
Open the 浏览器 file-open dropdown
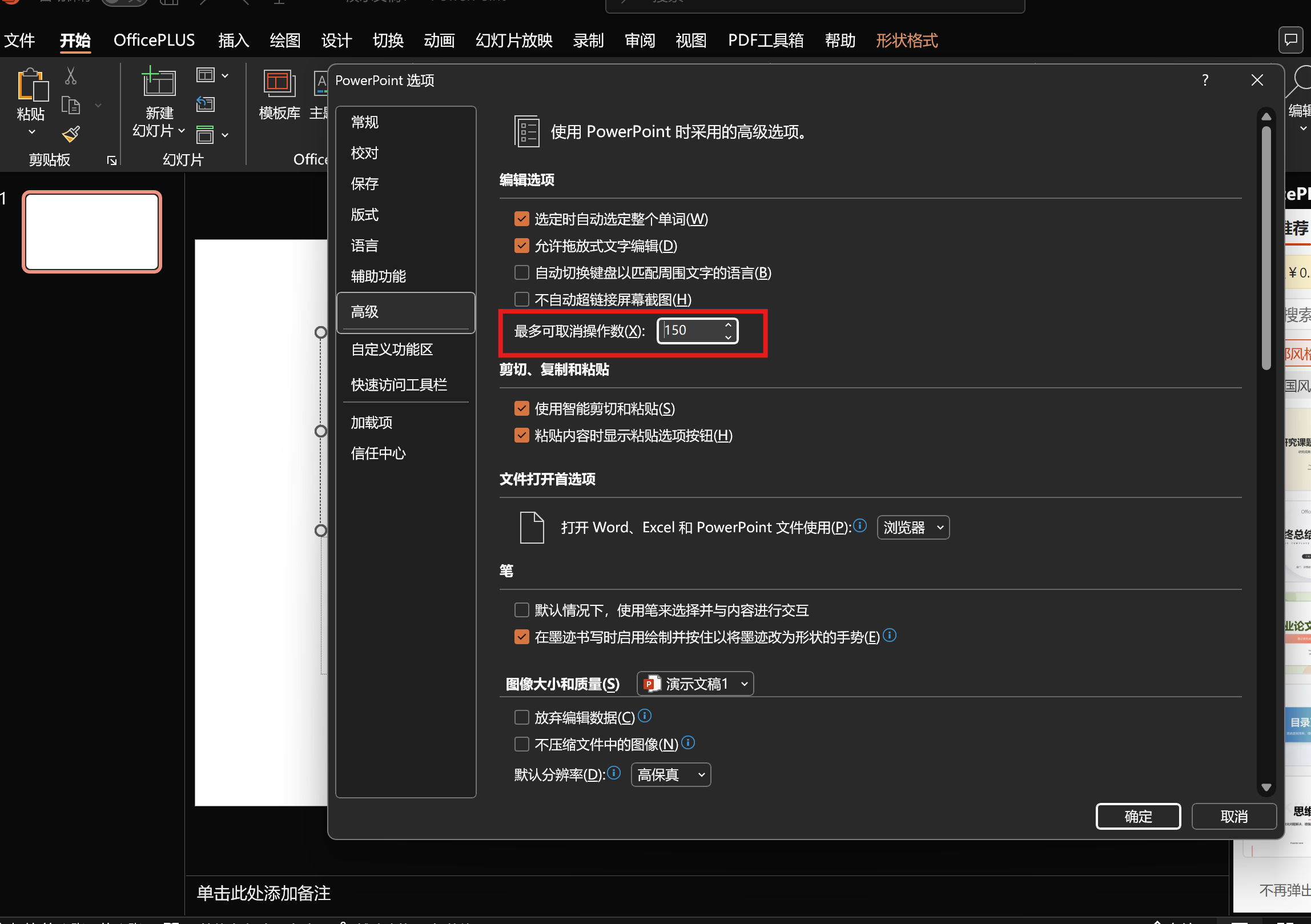pos(912,527)
